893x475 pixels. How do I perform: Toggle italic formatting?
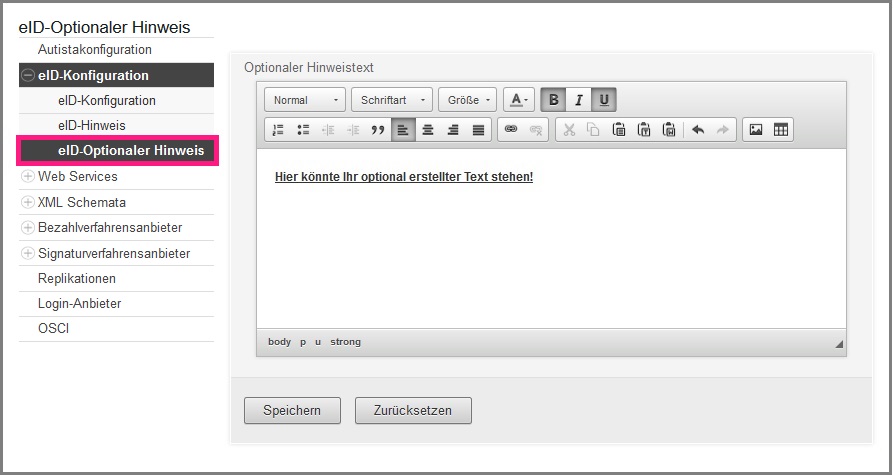[x=578, y=100]
